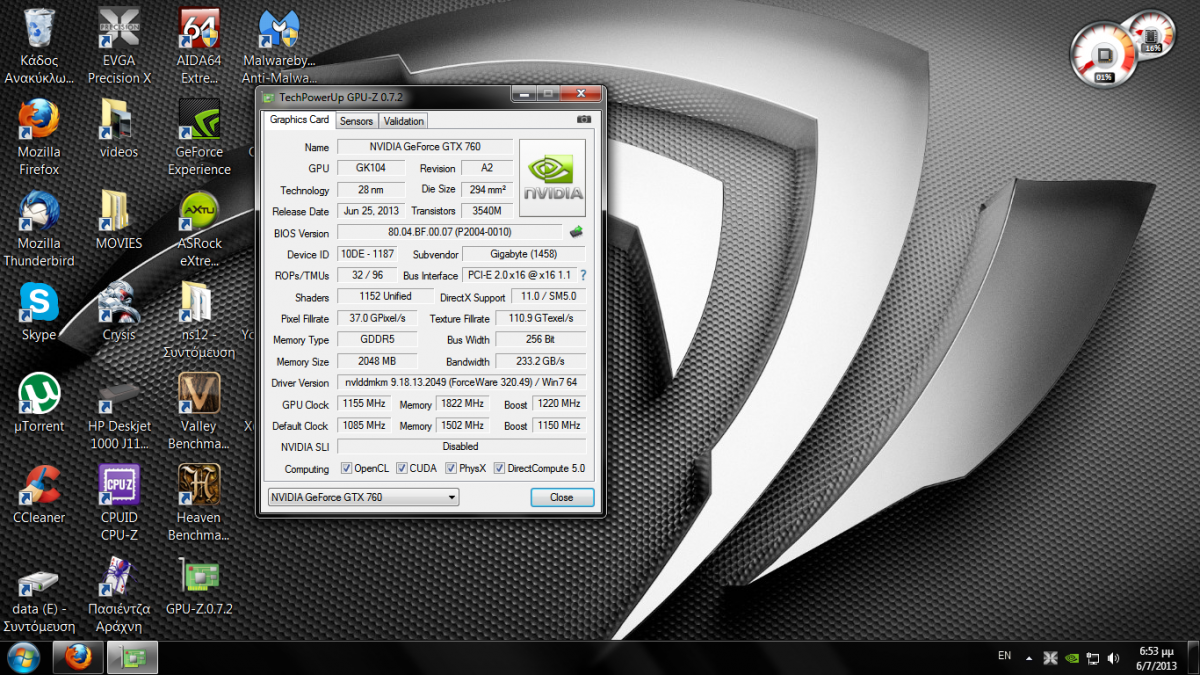Click the Memory Size value 2048 MB

pos(376,361)
